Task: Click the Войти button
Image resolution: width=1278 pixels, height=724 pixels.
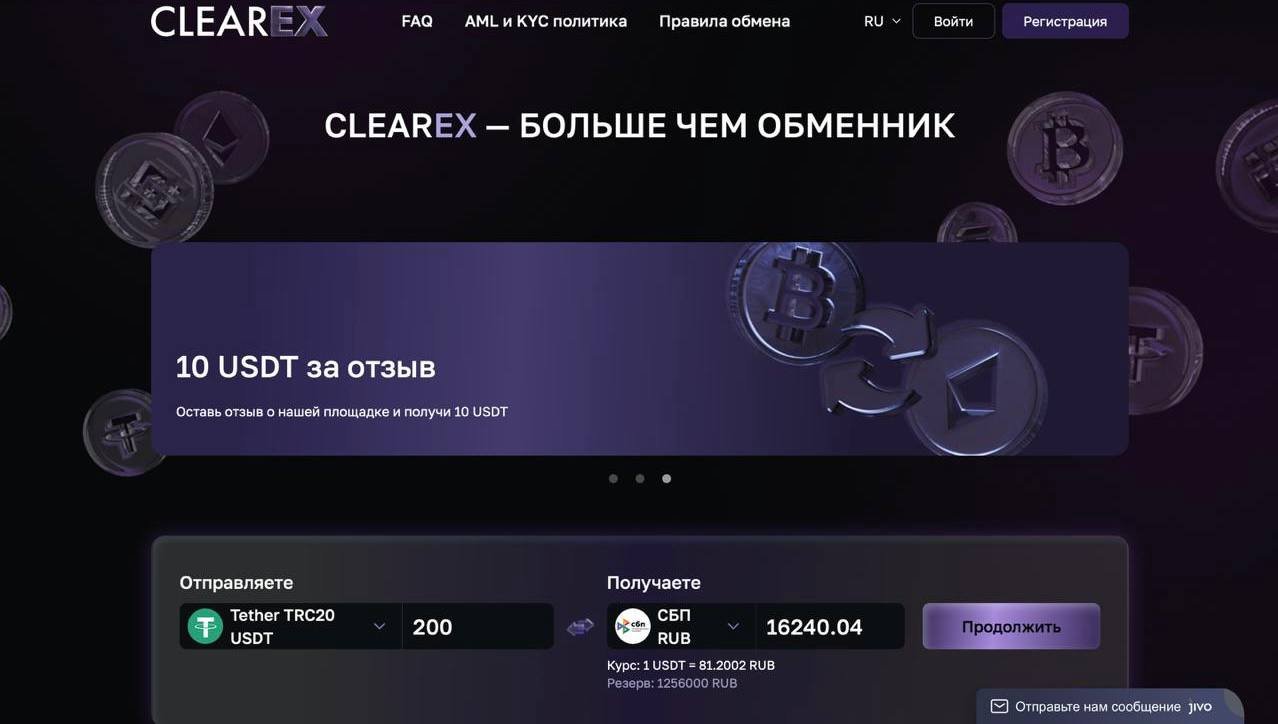Action: [x=953, y=21]
